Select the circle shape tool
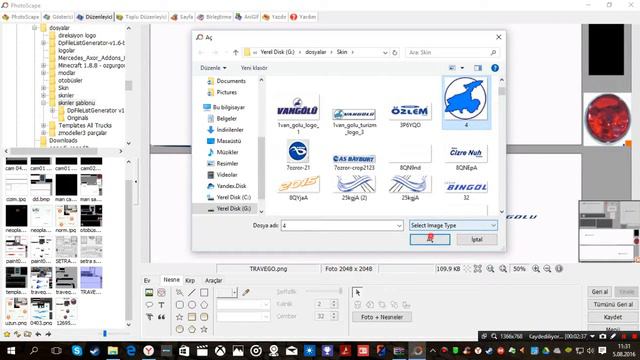The width and height of the screenshot is (640, 360). click(x=192, y=304)
